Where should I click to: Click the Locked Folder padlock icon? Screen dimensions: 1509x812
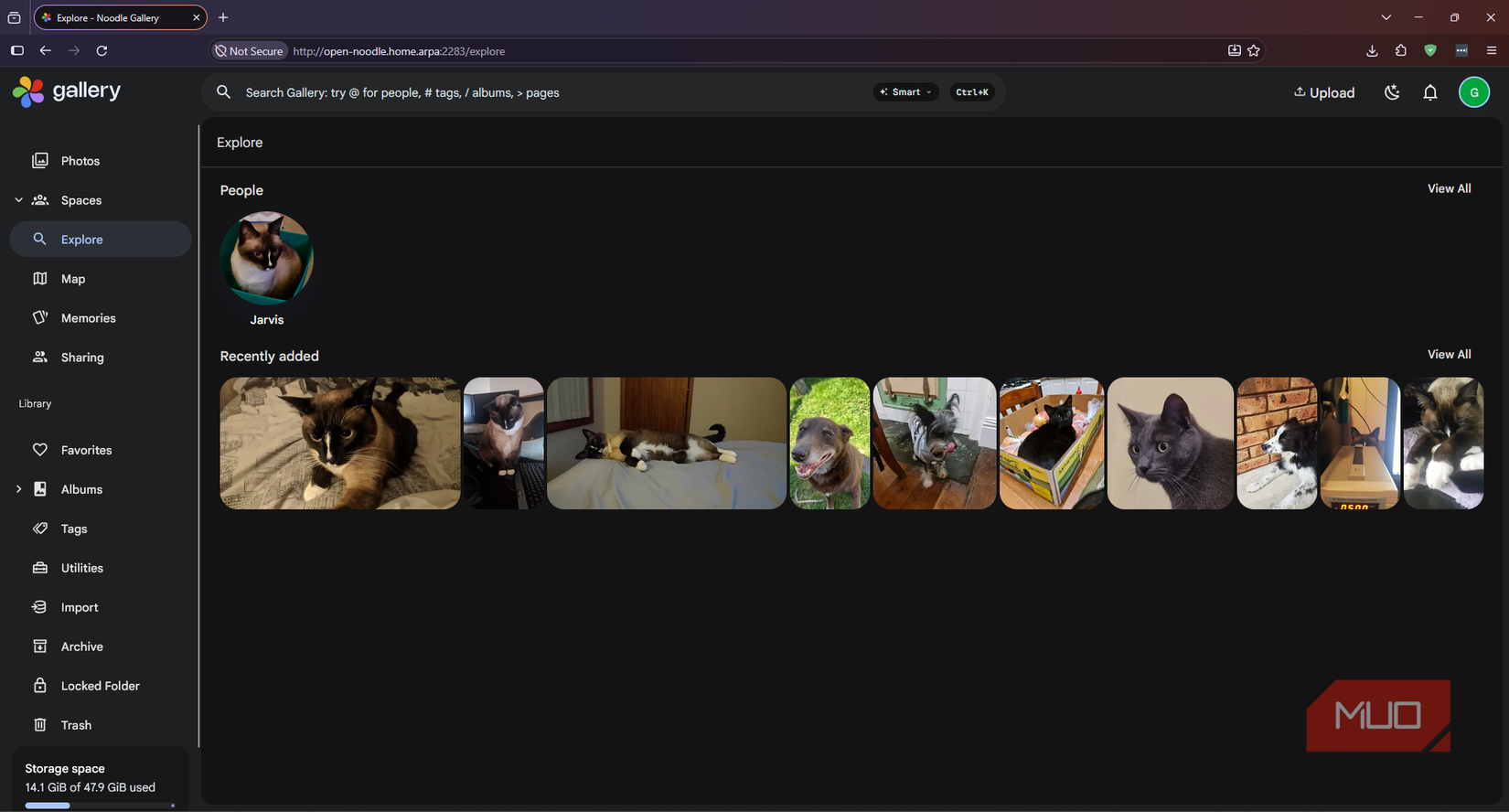(40, 686)
